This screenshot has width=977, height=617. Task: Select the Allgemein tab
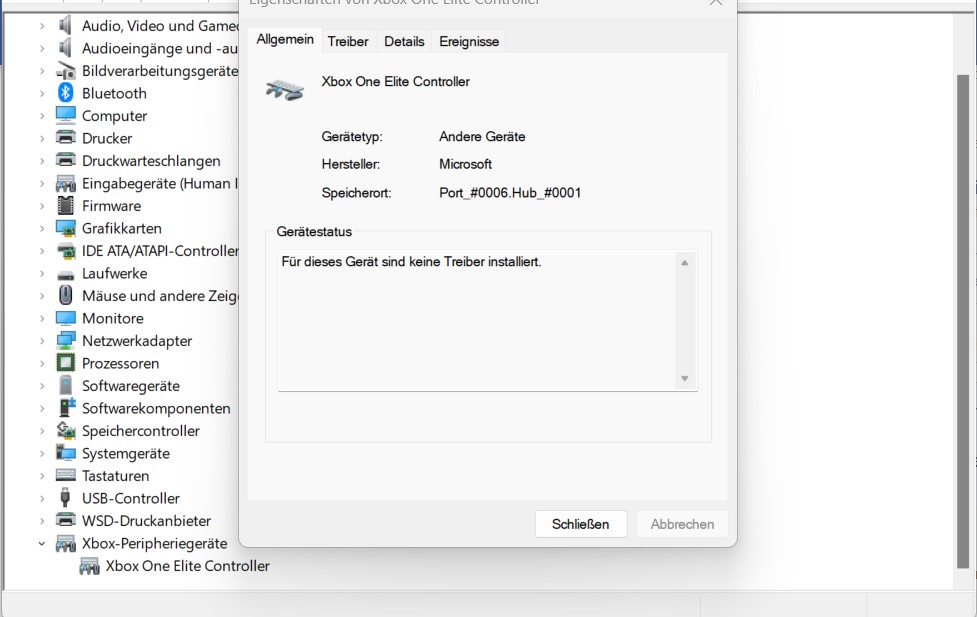click(285, 39)
